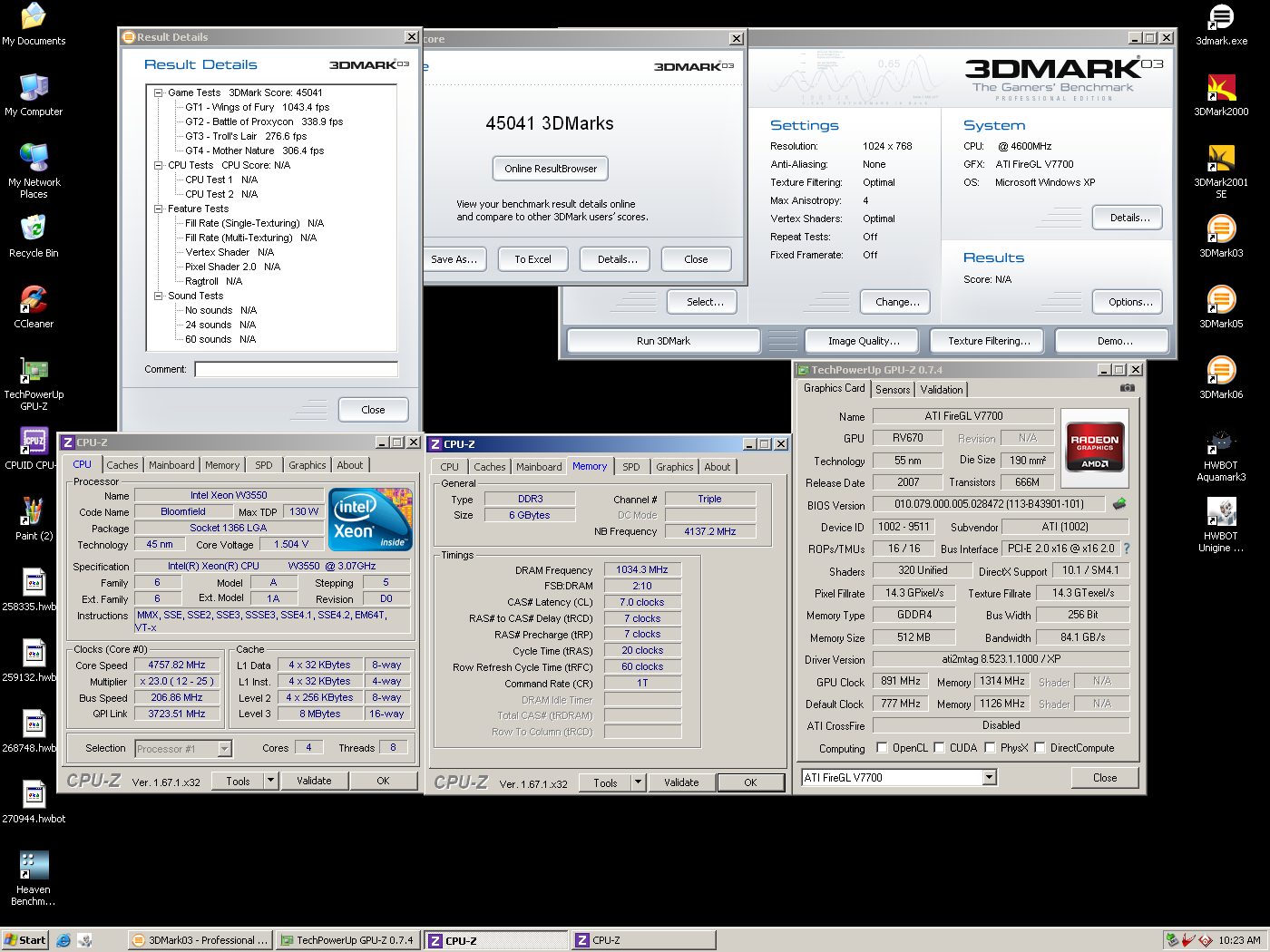This screenshot has width=1270, height=952.
Task: Click the Bus Interface question mark icon
Action: click(x=1127, y=549)
